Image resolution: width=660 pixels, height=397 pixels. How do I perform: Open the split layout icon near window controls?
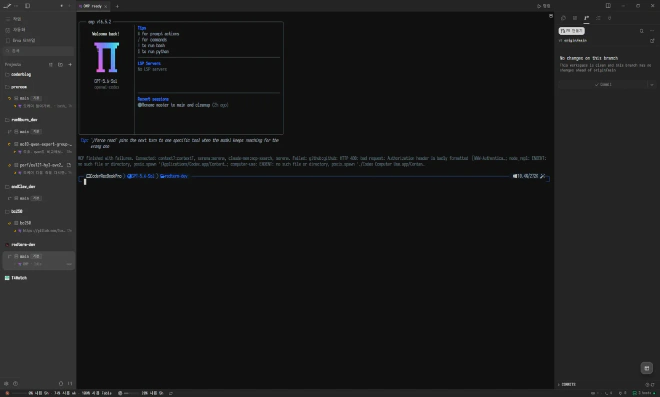[608, 6]
